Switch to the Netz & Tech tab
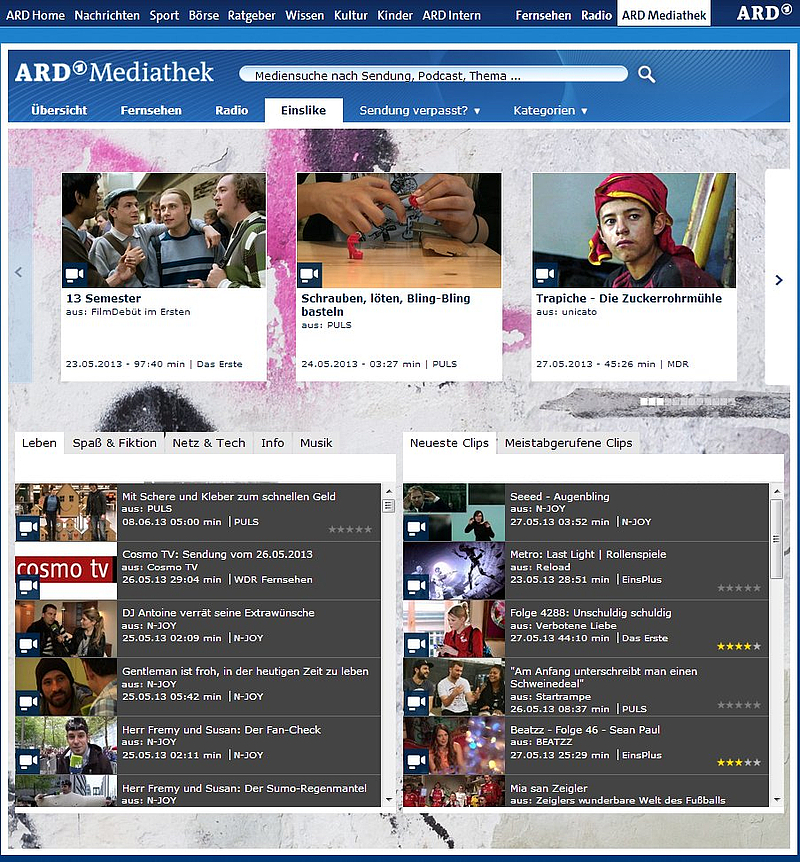This screenshot has width=800, height=862. [208, 443]
